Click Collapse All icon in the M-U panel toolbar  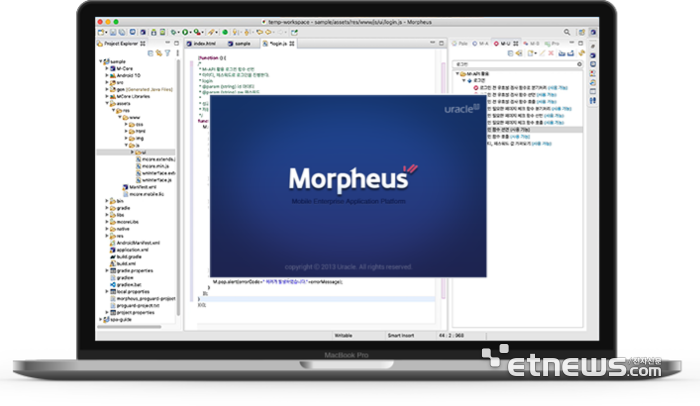tap(510, 53)
